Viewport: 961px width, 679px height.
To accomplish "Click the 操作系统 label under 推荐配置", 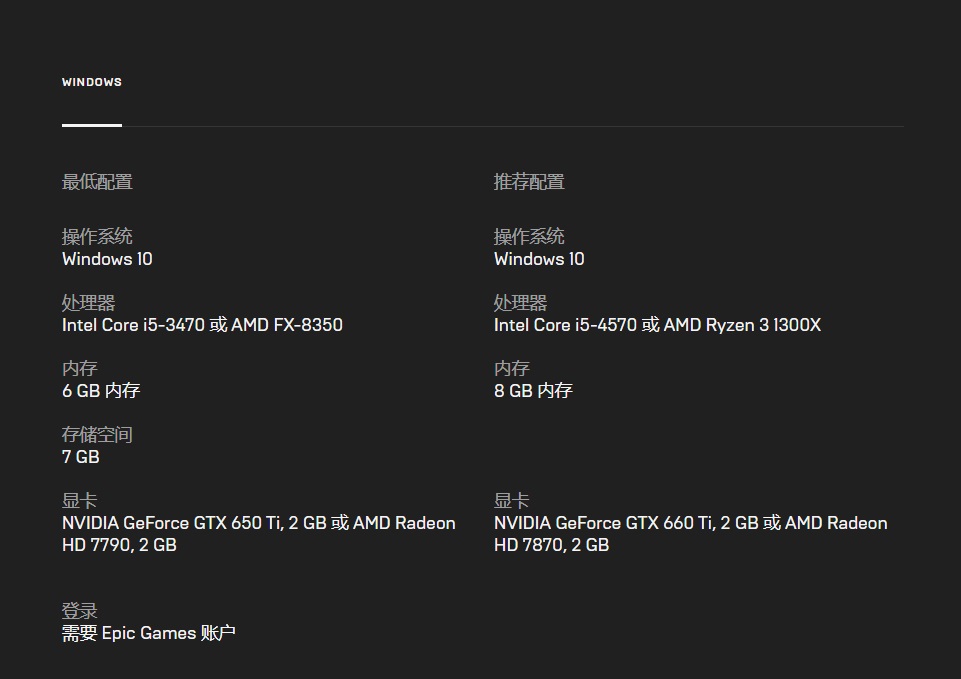I will point(529,237).
